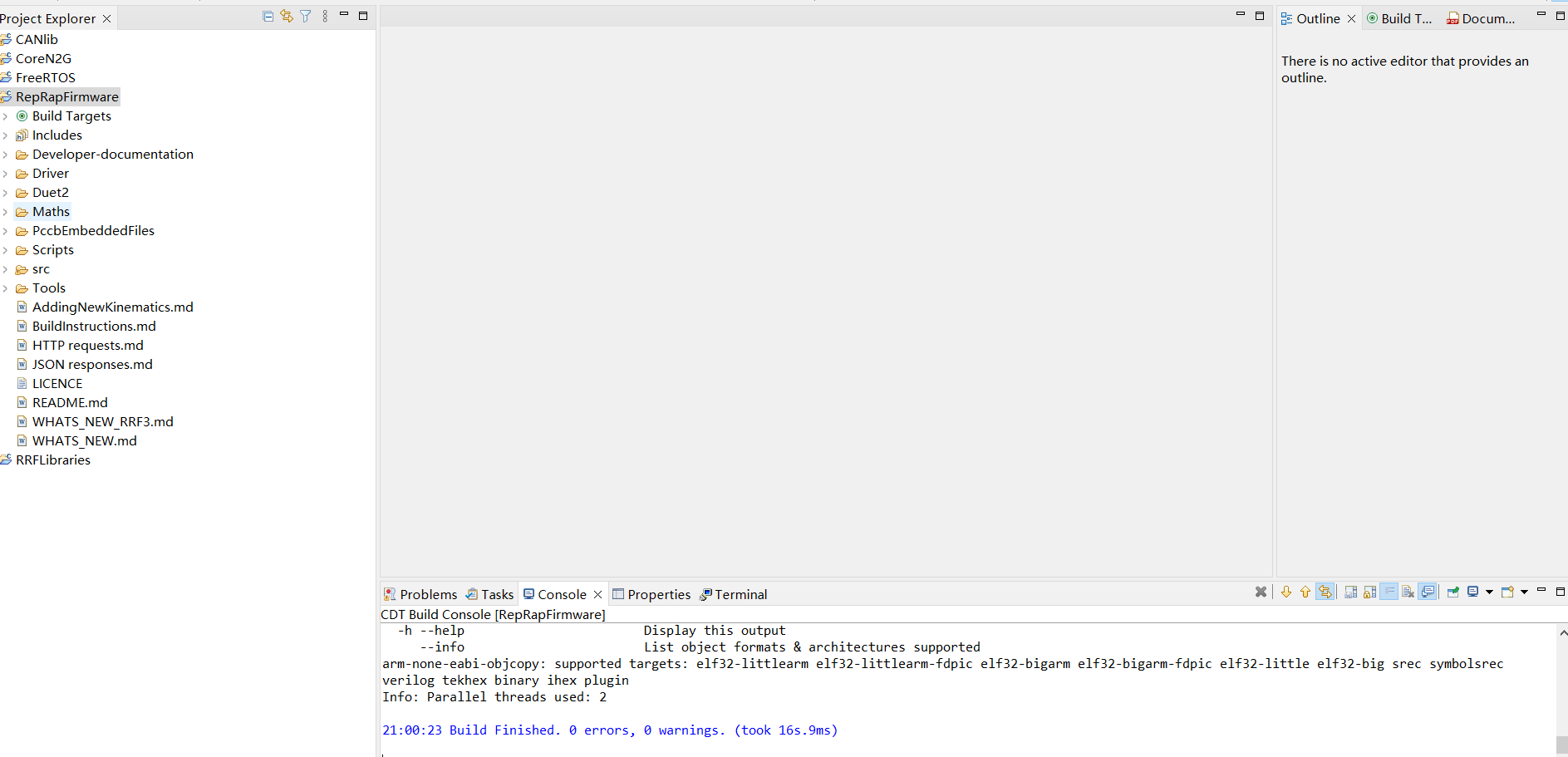Expand the Includes node
This screenshot has height=757, width=1568.
pyautogui.click(x=5, y=135)
